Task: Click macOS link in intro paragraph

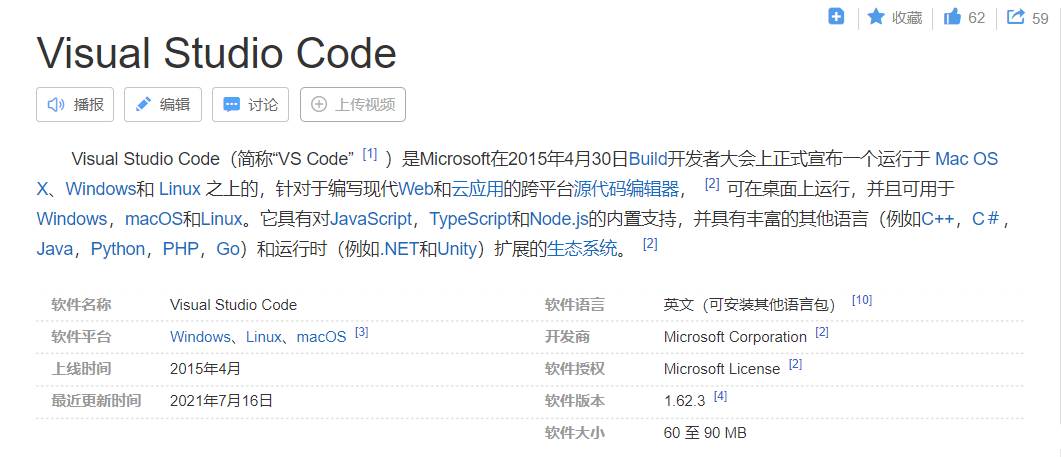Action: (x=154, y=219)
